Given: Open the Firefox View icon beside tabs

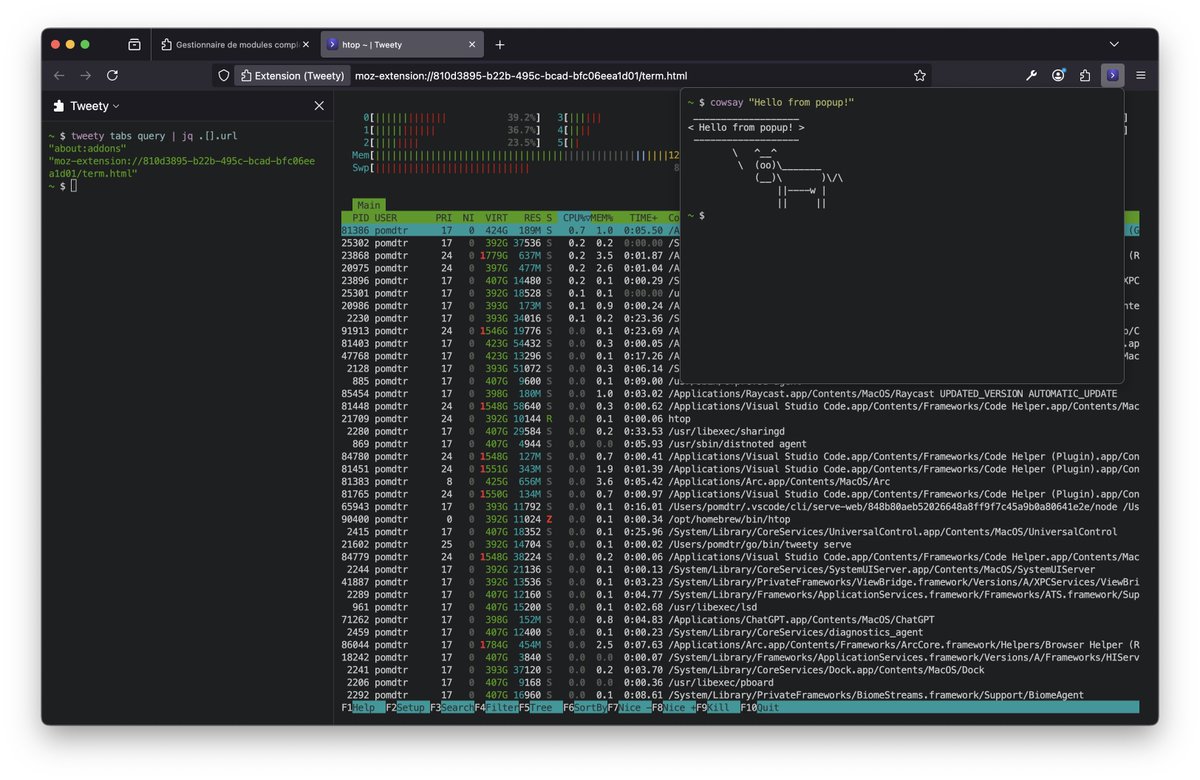Looking at the screenshot, I should [x=134, y=44].
